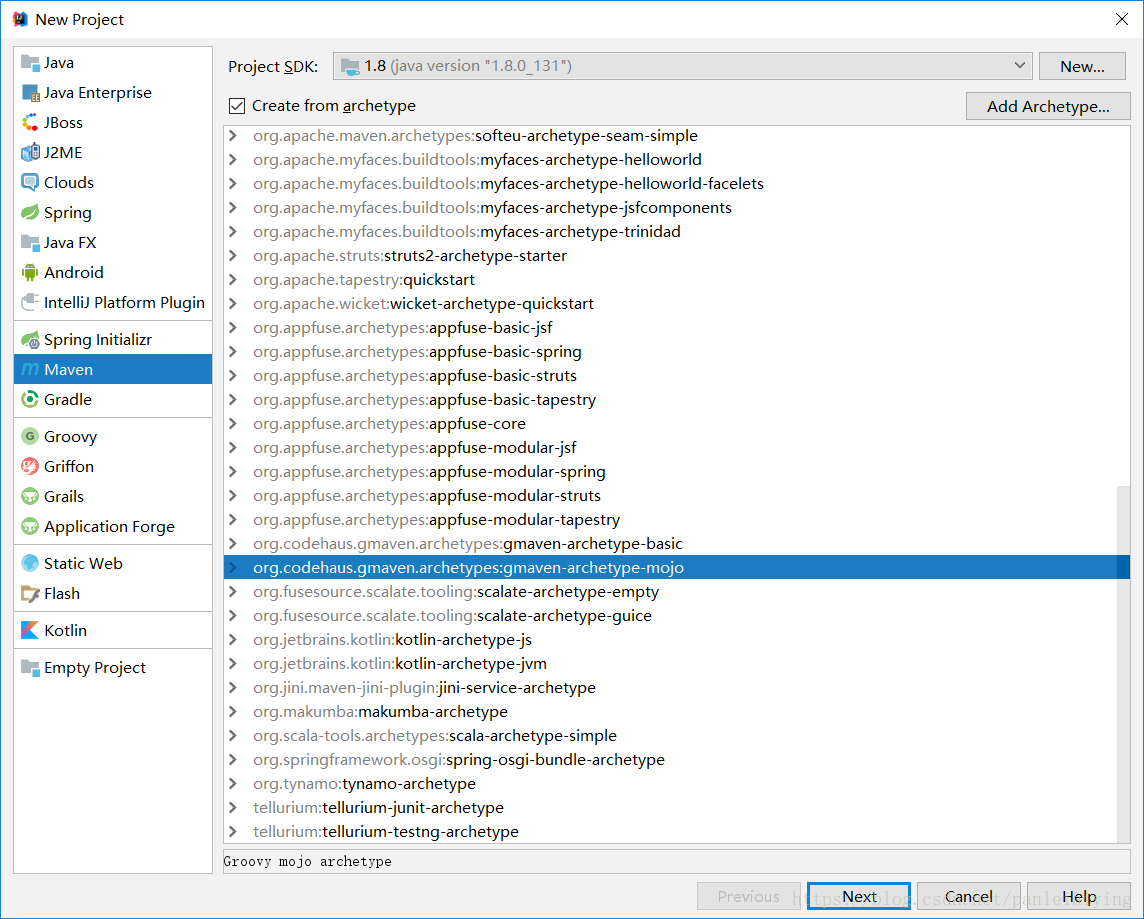Click the Java FX icon
Viewport: 1144px width, 919px height.
tap(30, 242)
